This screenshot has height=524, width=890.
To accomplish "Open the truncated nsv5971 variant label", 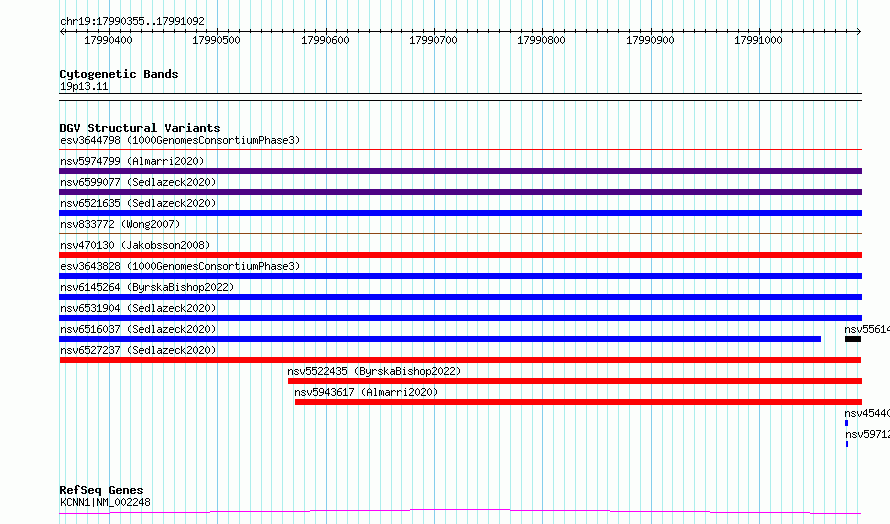I will point(867,434).
